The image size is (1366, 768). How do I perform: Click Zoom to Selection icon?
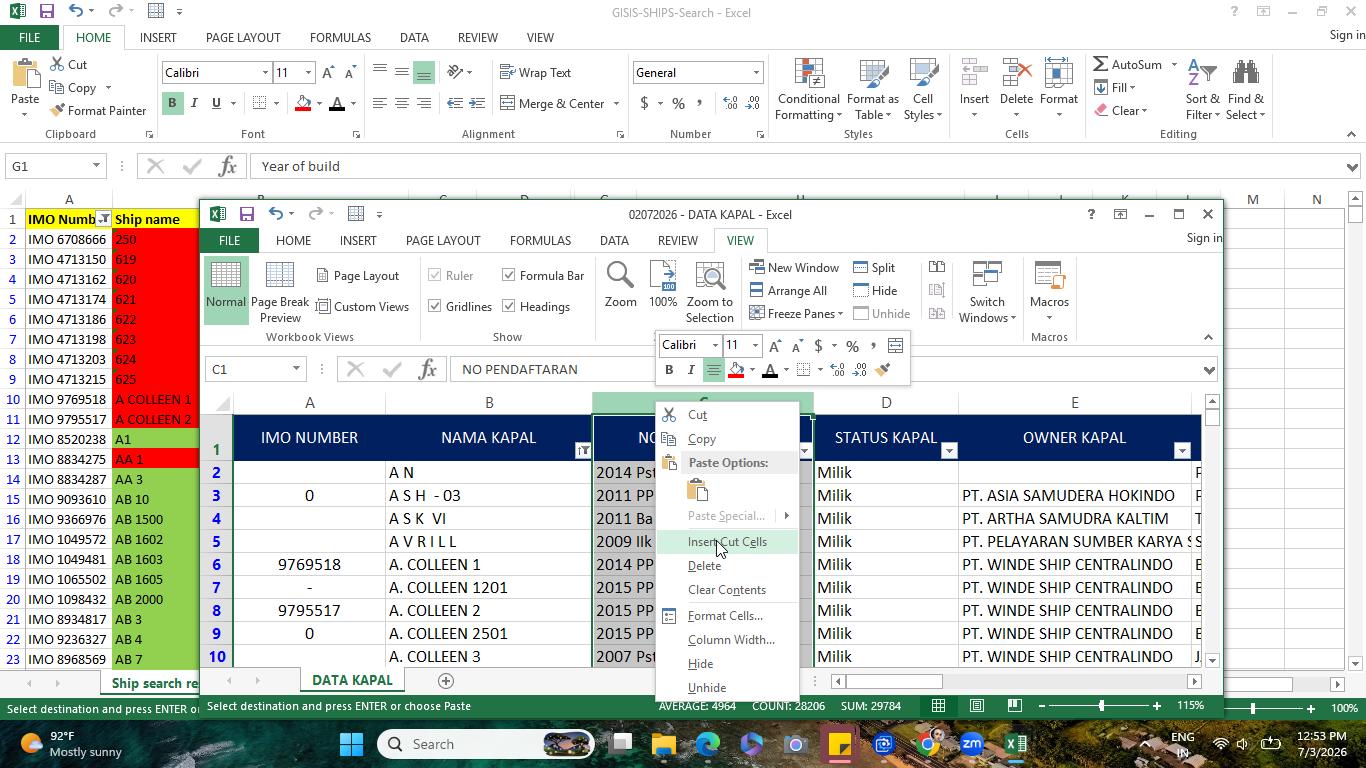click(x=709, y=276)
